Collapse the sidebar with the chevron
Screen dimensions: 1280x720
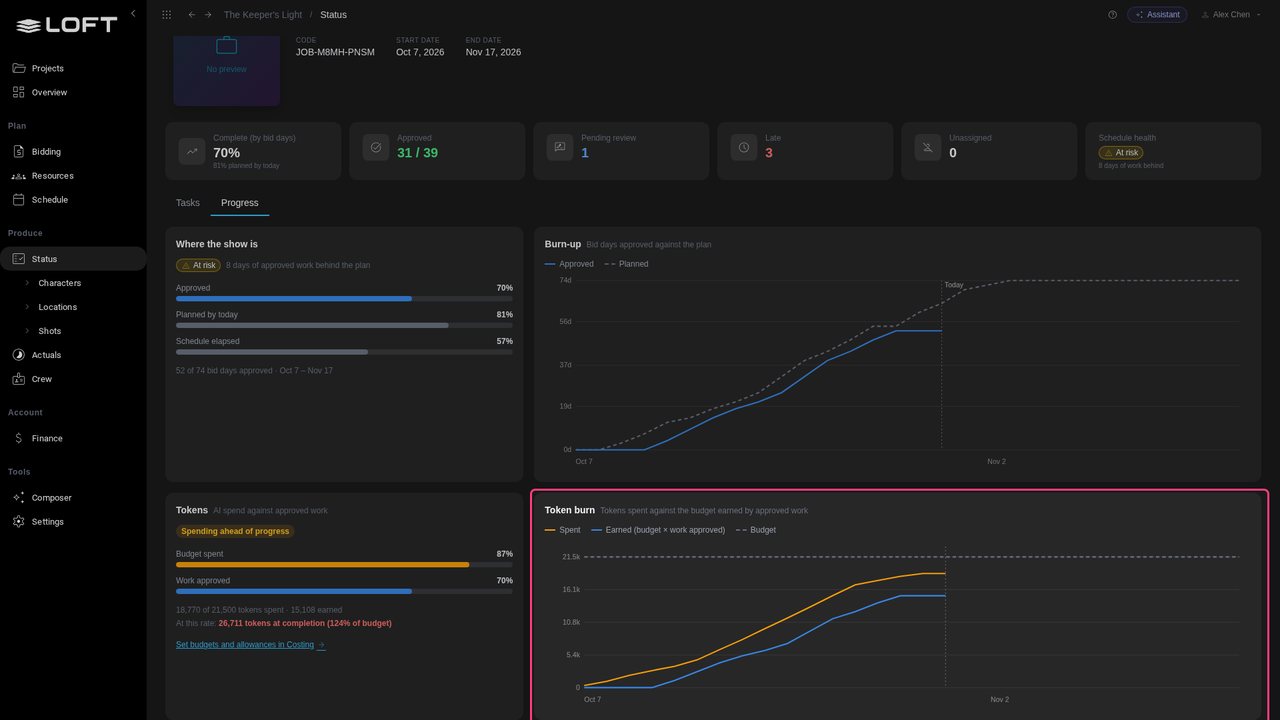133,14
